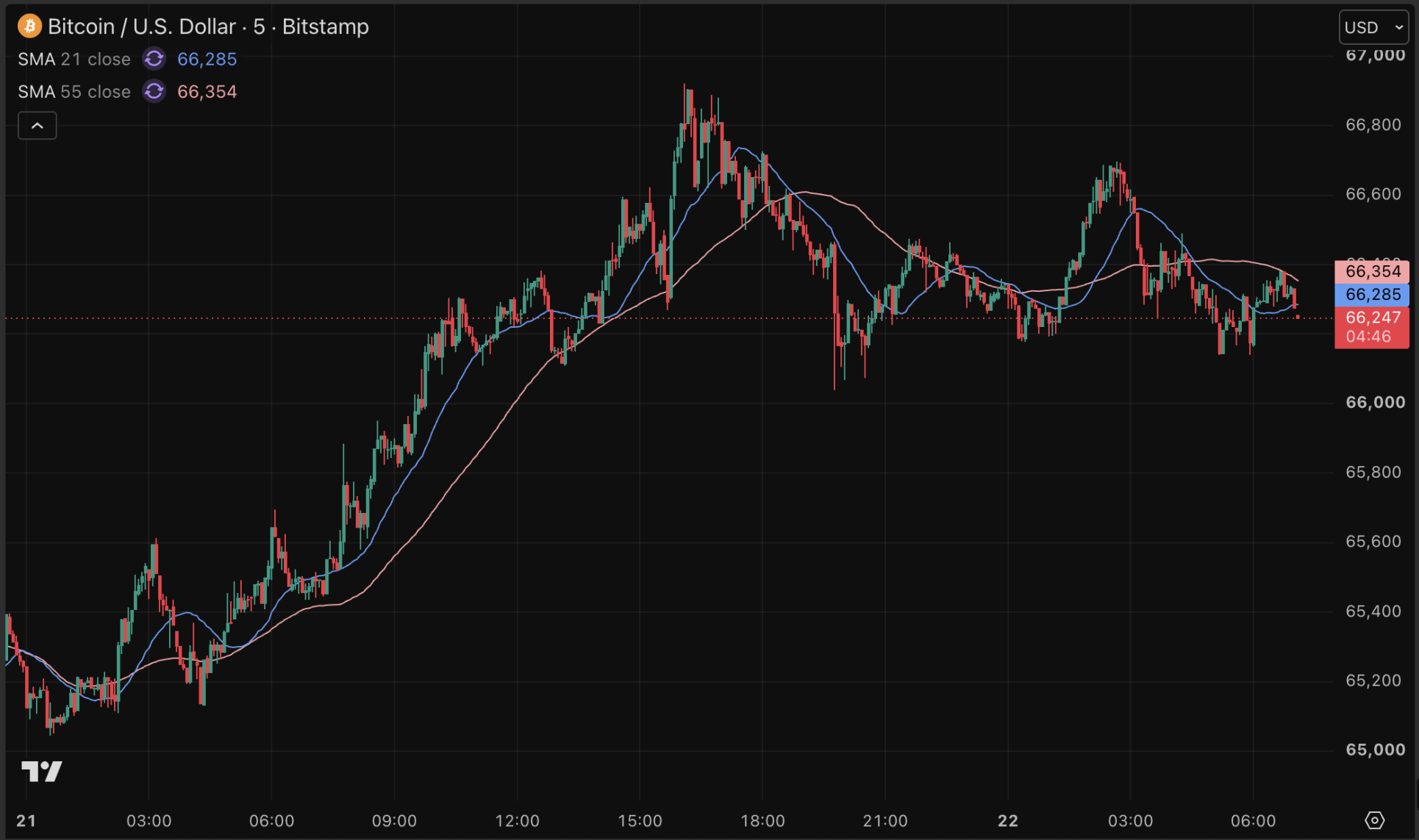Select the SMA 55 close indicator label
The image size is (1419, 840).
tap(74, 92)
